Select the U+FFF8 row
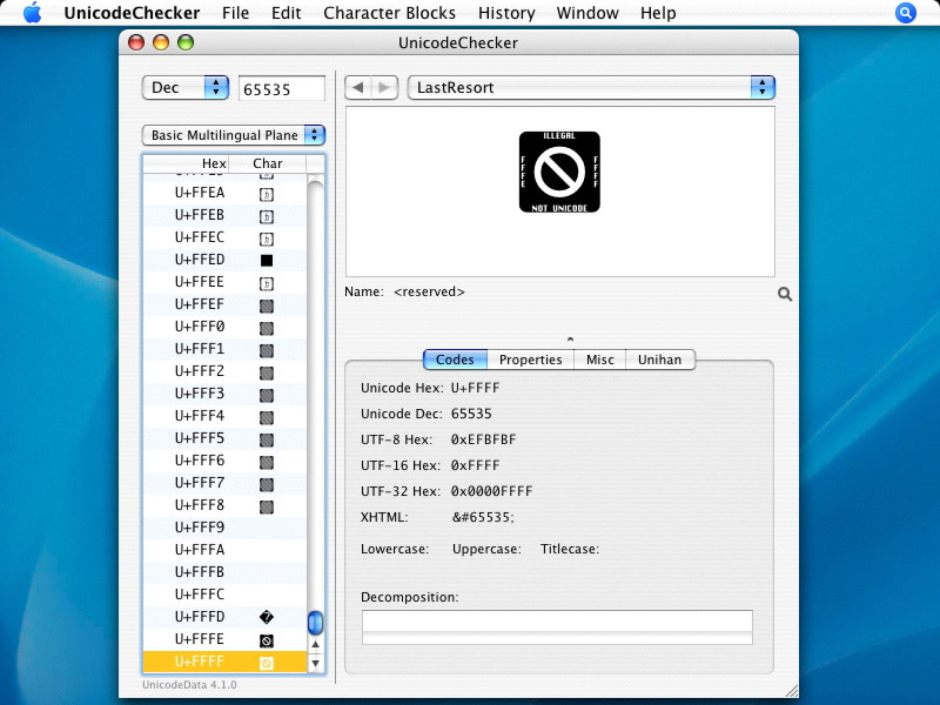 [x=225, y=505]
